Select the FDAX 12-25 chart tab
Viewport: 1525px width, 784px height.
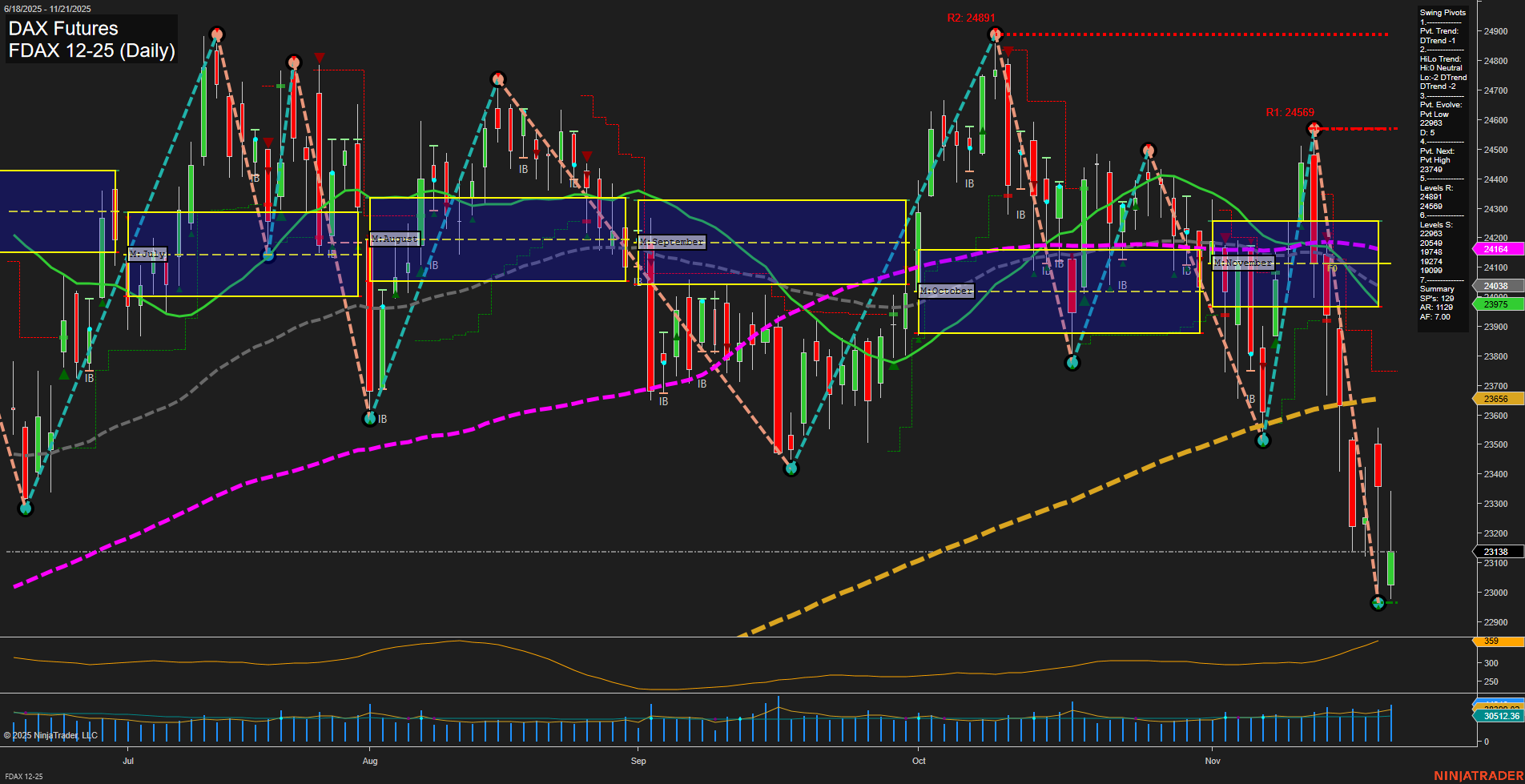point(23,777)
